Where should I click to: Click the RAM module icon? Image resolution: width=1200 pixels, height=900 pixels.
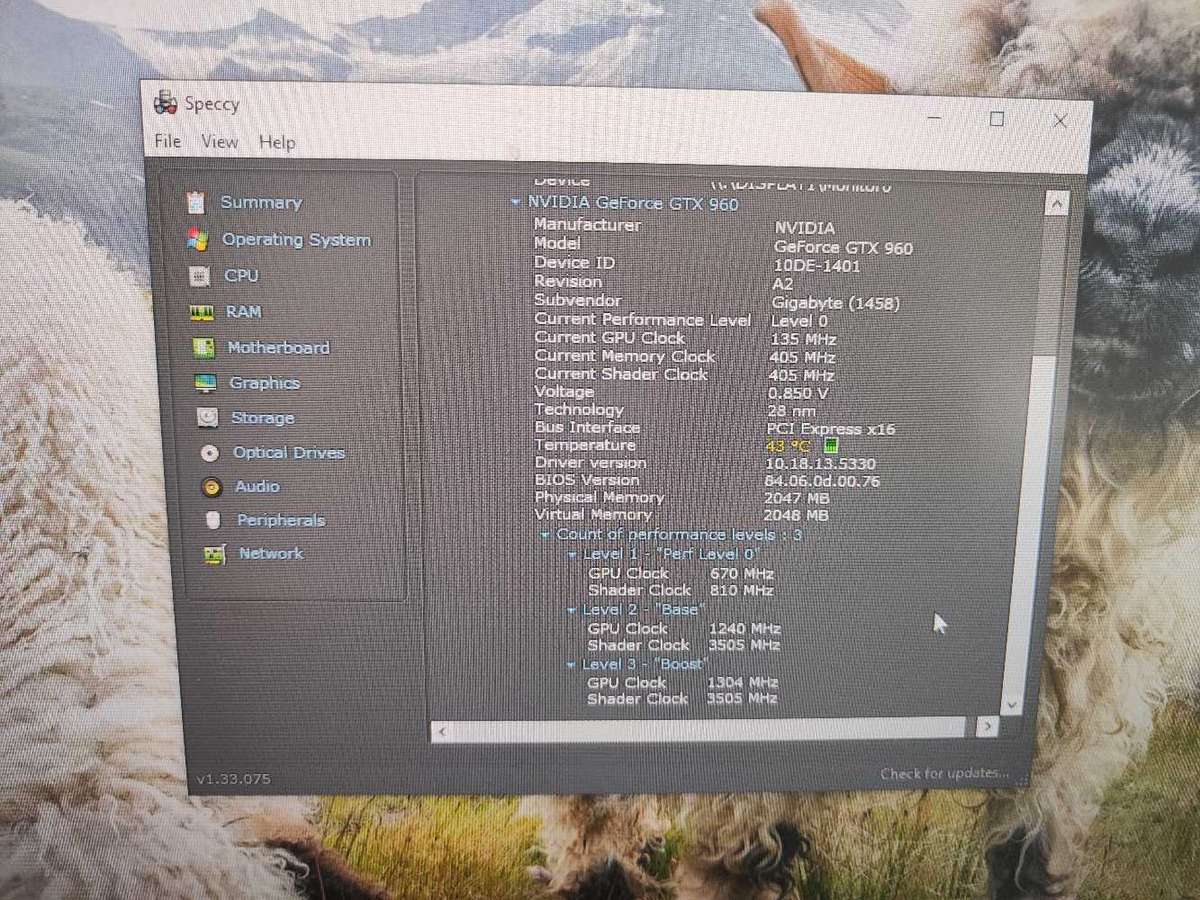click(x=201, y=312)
